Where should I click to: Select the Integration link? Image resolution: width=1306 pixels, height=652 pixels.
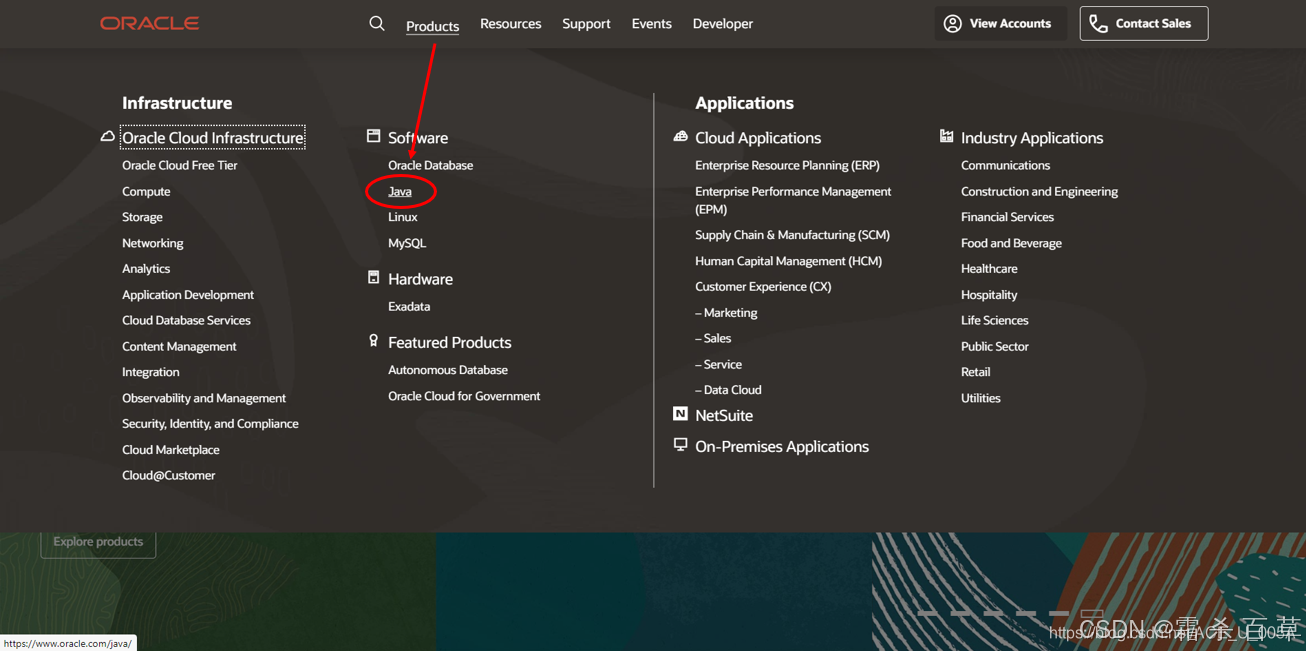pyautogui.click(x=151, y=372)
